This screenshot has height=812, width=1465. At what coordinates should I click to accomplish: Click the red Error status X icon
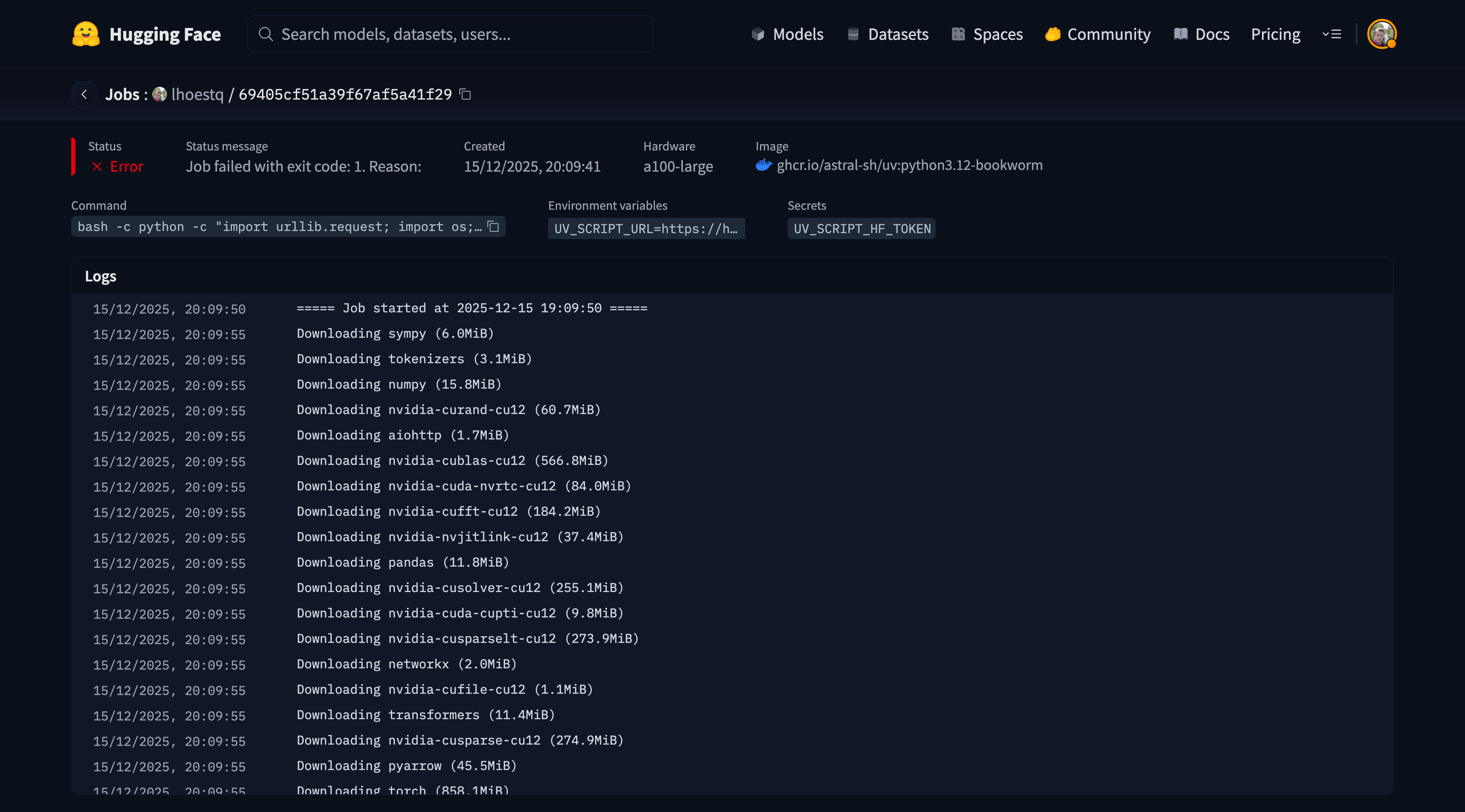[x=97, y=167]
